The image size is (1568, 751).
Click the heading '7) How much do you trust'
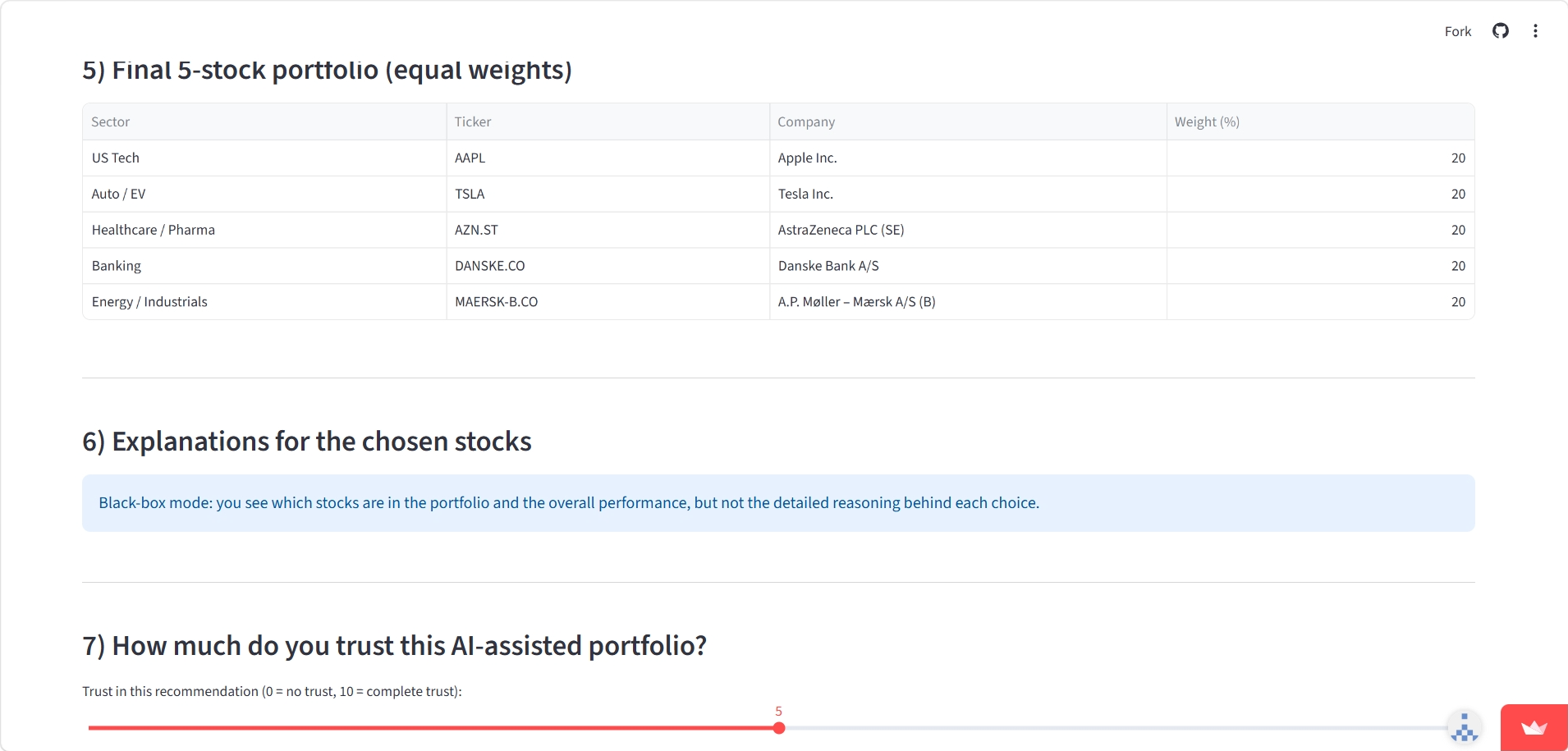(x=394, y=646)
